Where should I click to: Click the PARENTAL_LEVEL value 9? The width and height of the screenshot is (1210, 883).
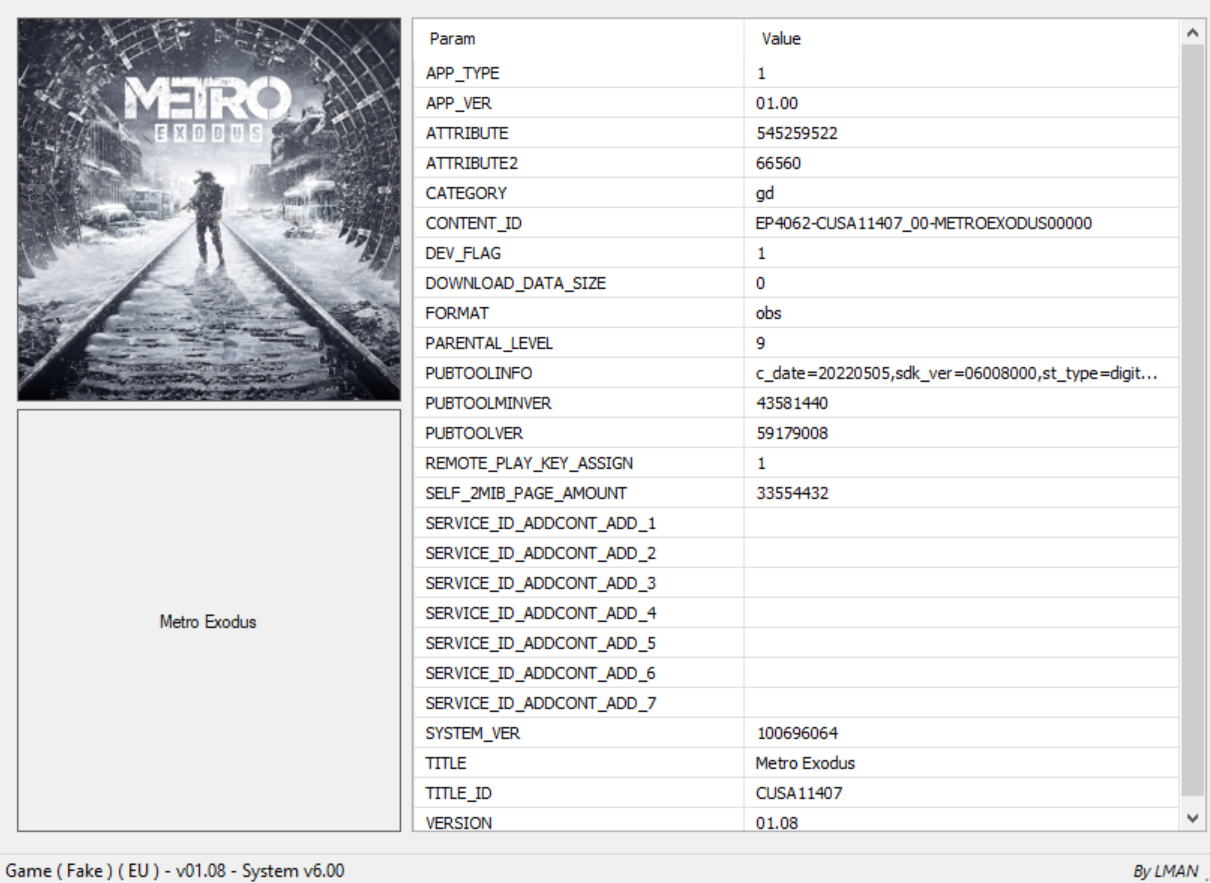pyautogui.click(x=761, y=343)
